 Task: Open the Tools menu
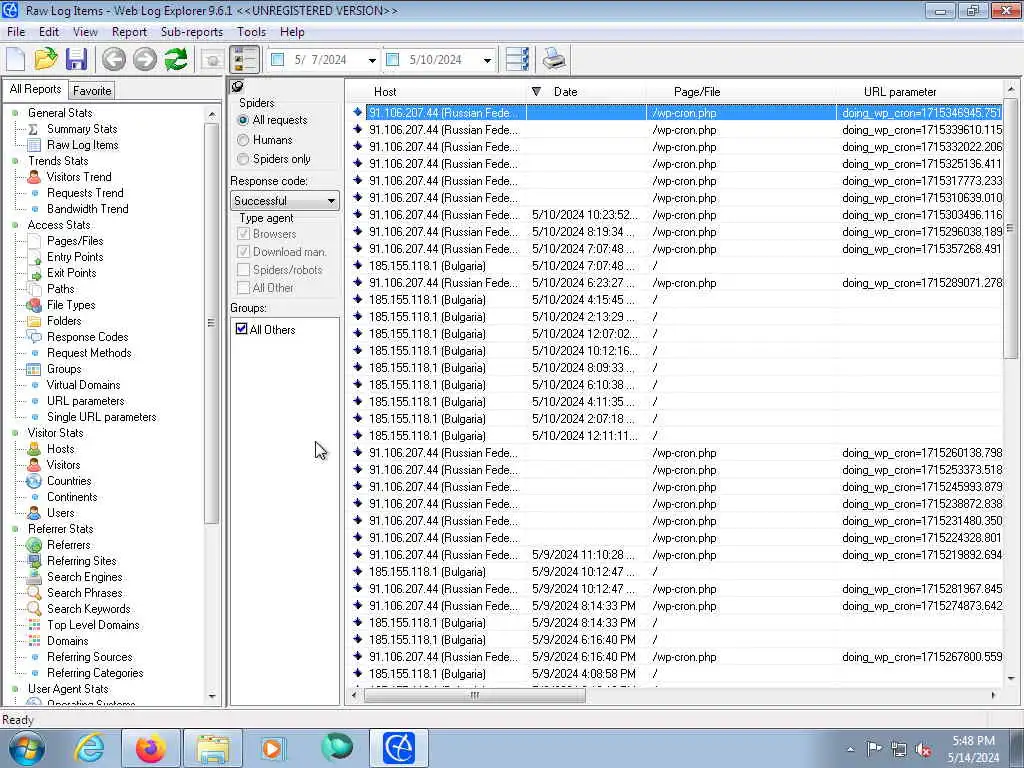pos(251,32)
